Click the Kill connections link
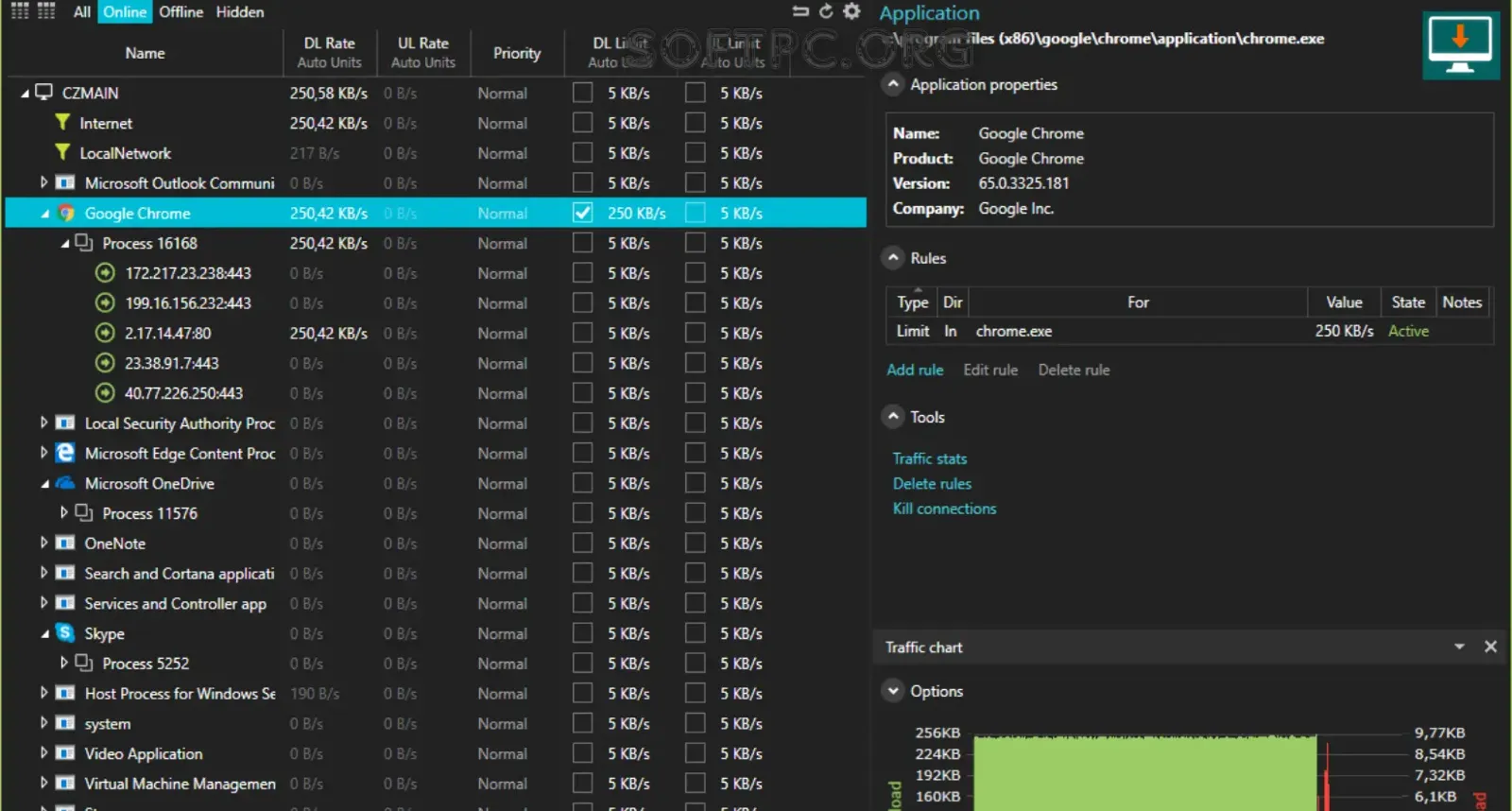The image size is (1512, 811). (x=944, y=509)
